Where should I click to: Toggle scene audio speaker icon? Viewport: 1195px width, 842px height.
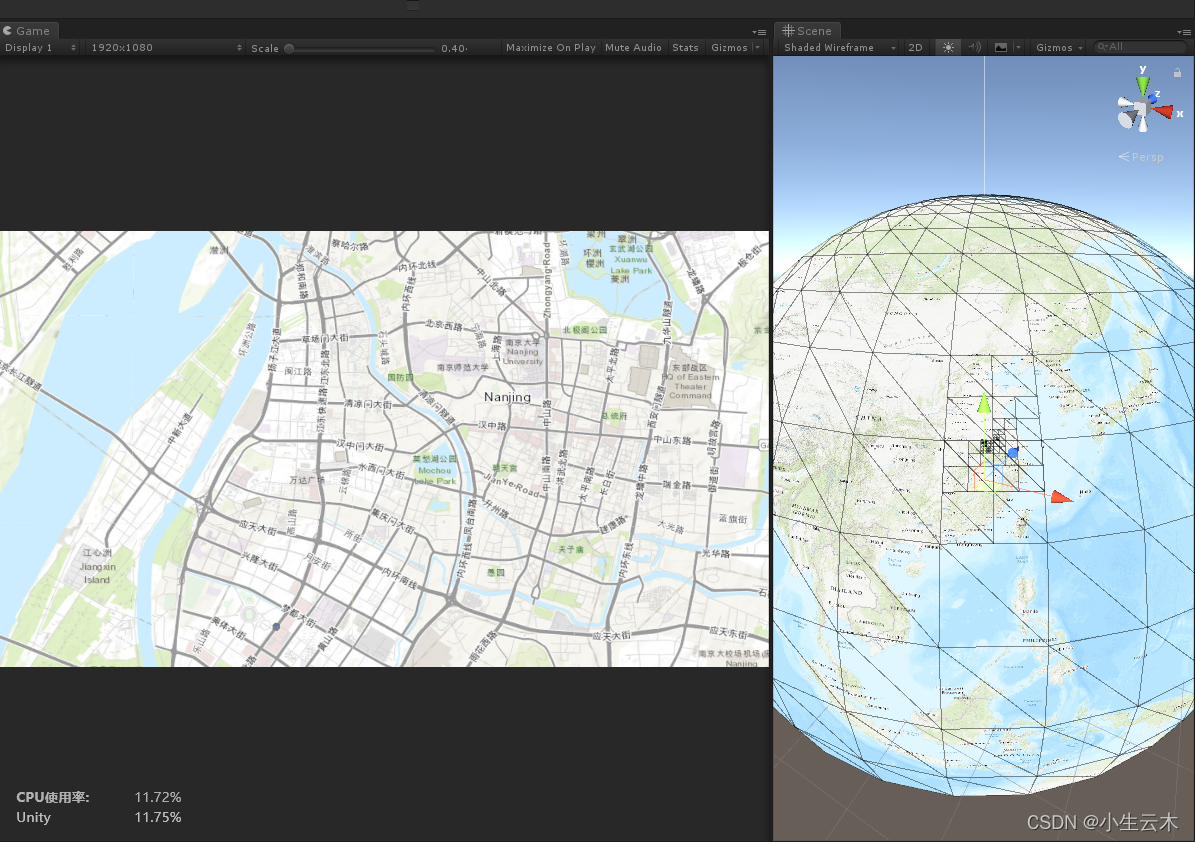pos(975,47)
